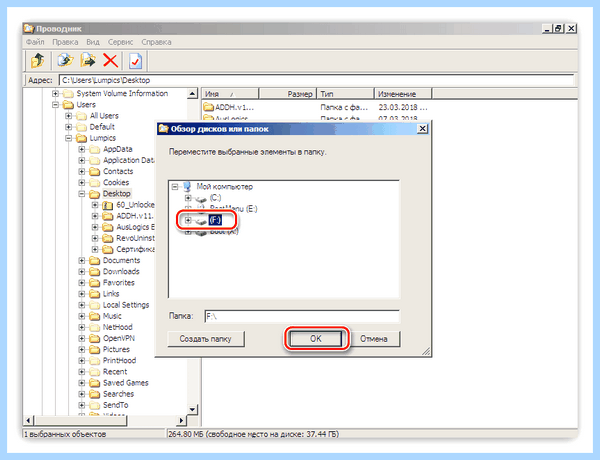Click the tree horizontal scroll right arrow

pyautogui.click(x=182, y=421)
